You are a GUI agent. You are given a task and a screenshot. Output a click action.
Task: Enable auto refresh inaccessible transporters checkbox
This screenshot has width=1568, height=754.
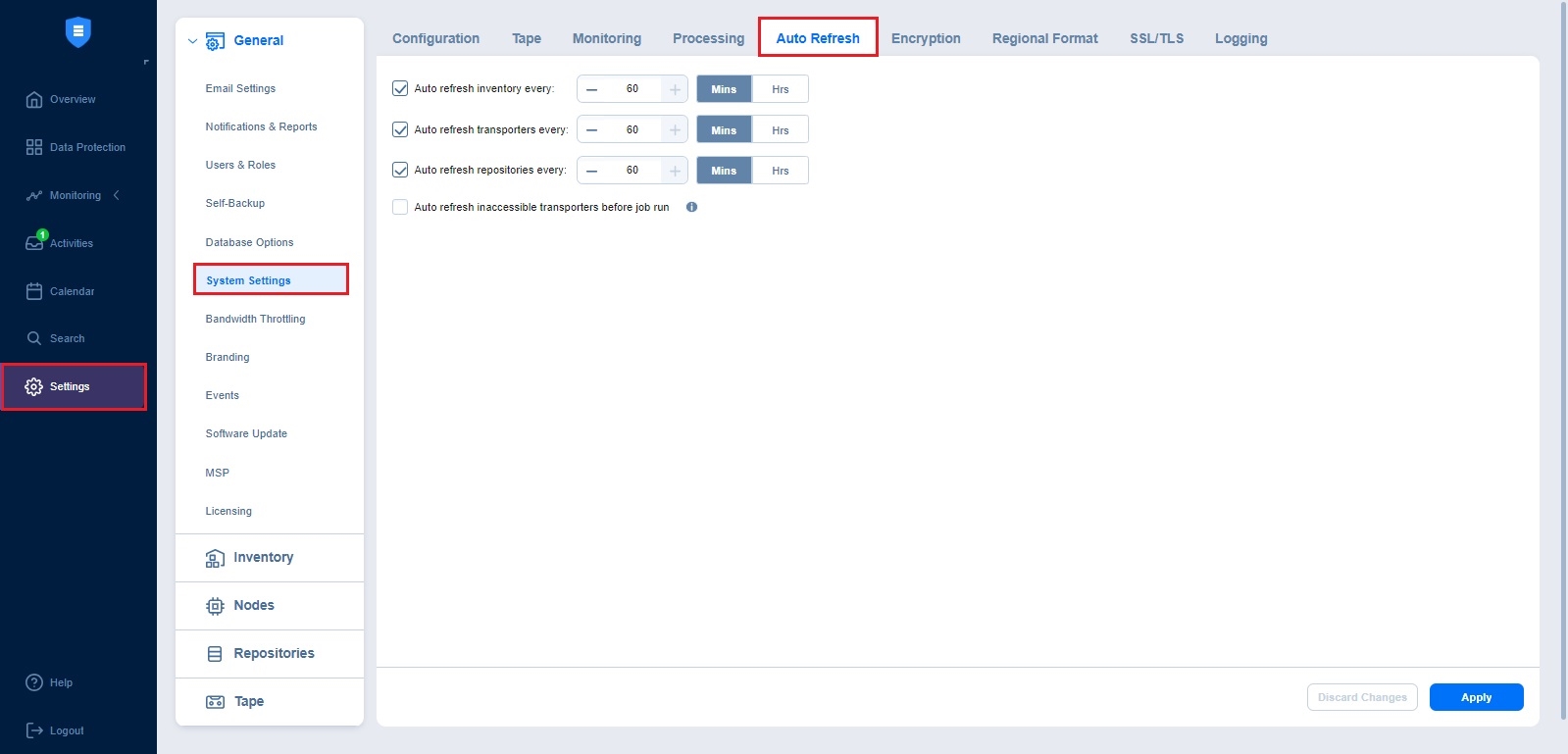tap(400, 207)
